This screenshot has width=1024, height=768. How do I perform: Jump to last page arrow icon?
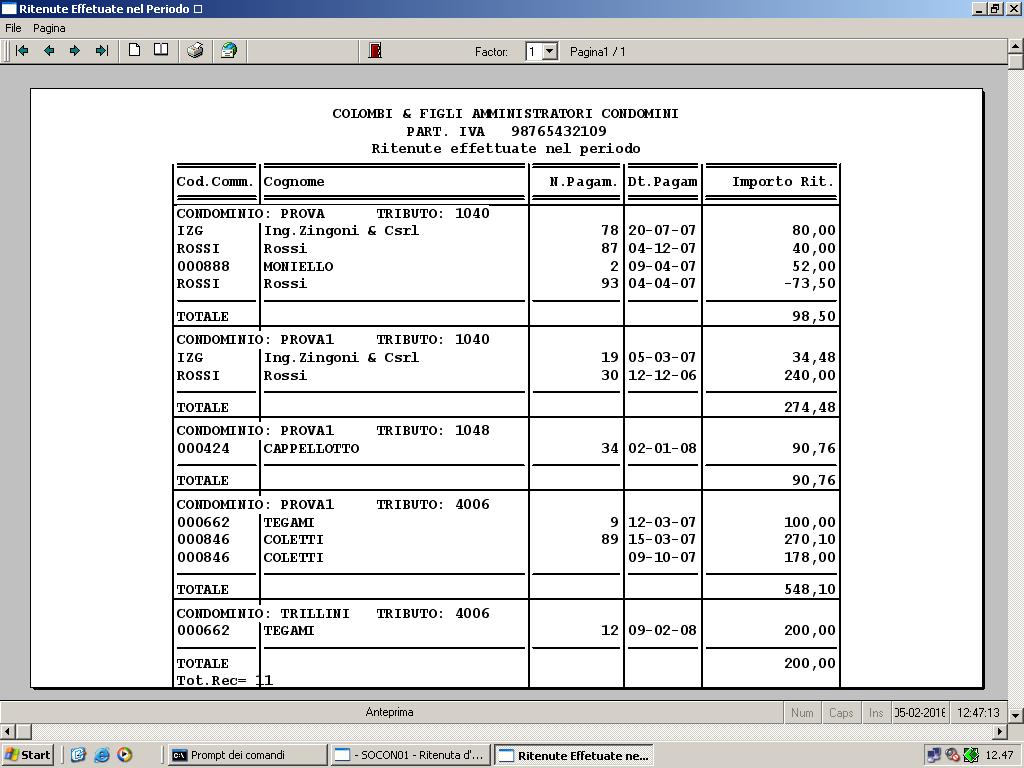(x=102, y=51)
